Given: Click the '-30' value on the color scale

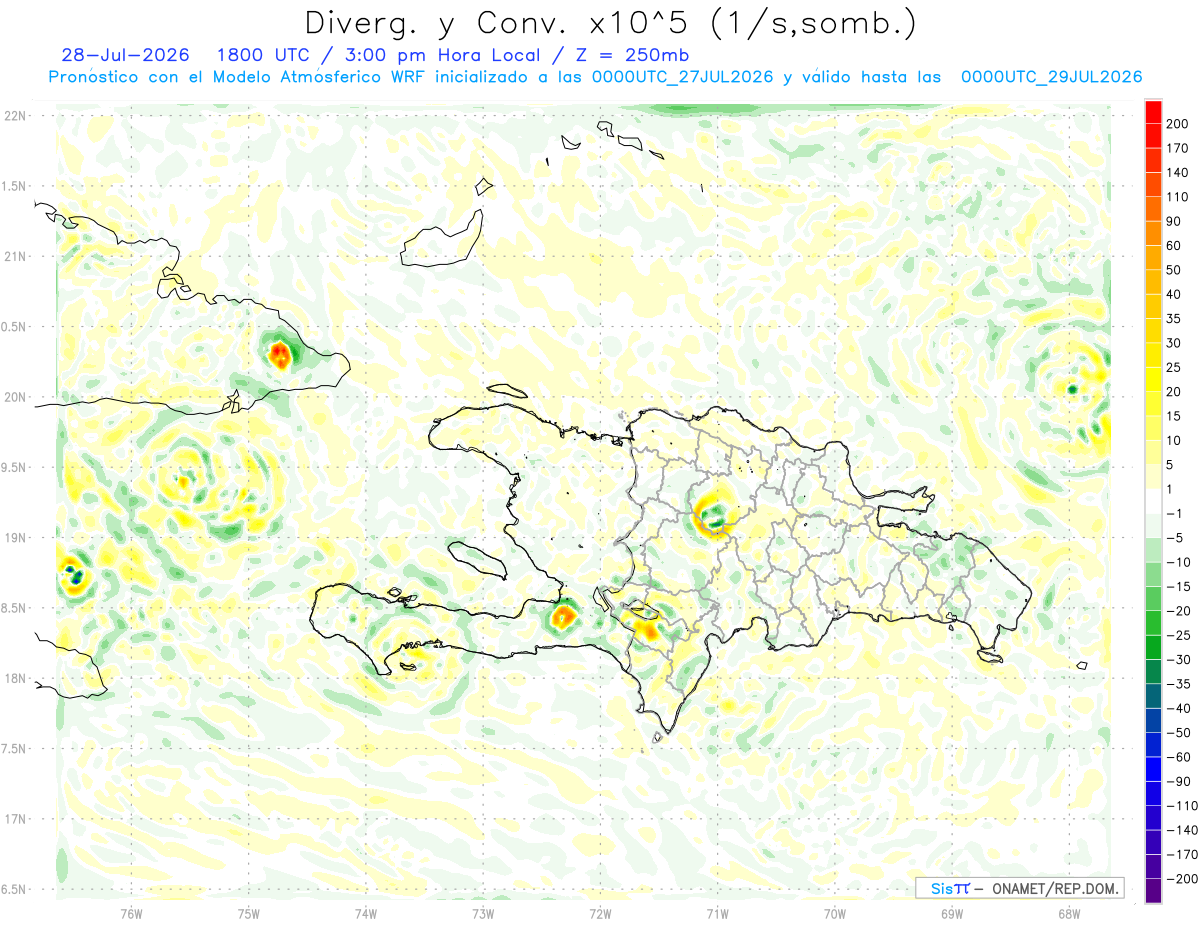Looking at the screenshot, I should coord(1179,660).
